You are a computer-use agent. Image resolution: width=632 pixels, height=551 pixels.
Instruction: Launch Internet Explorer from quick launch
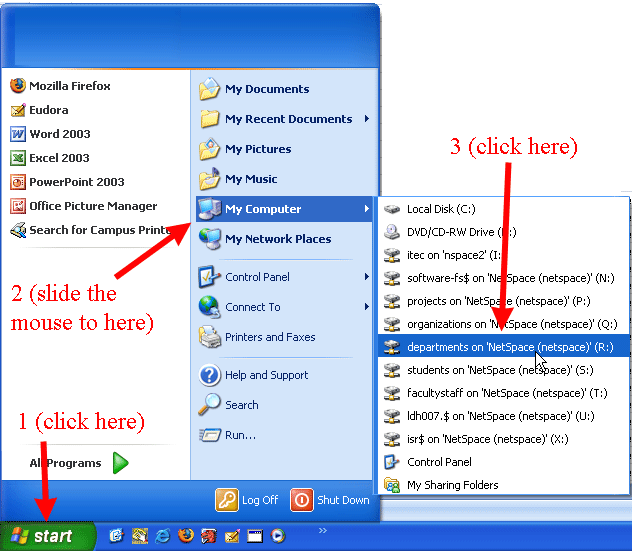click(163, 535)
